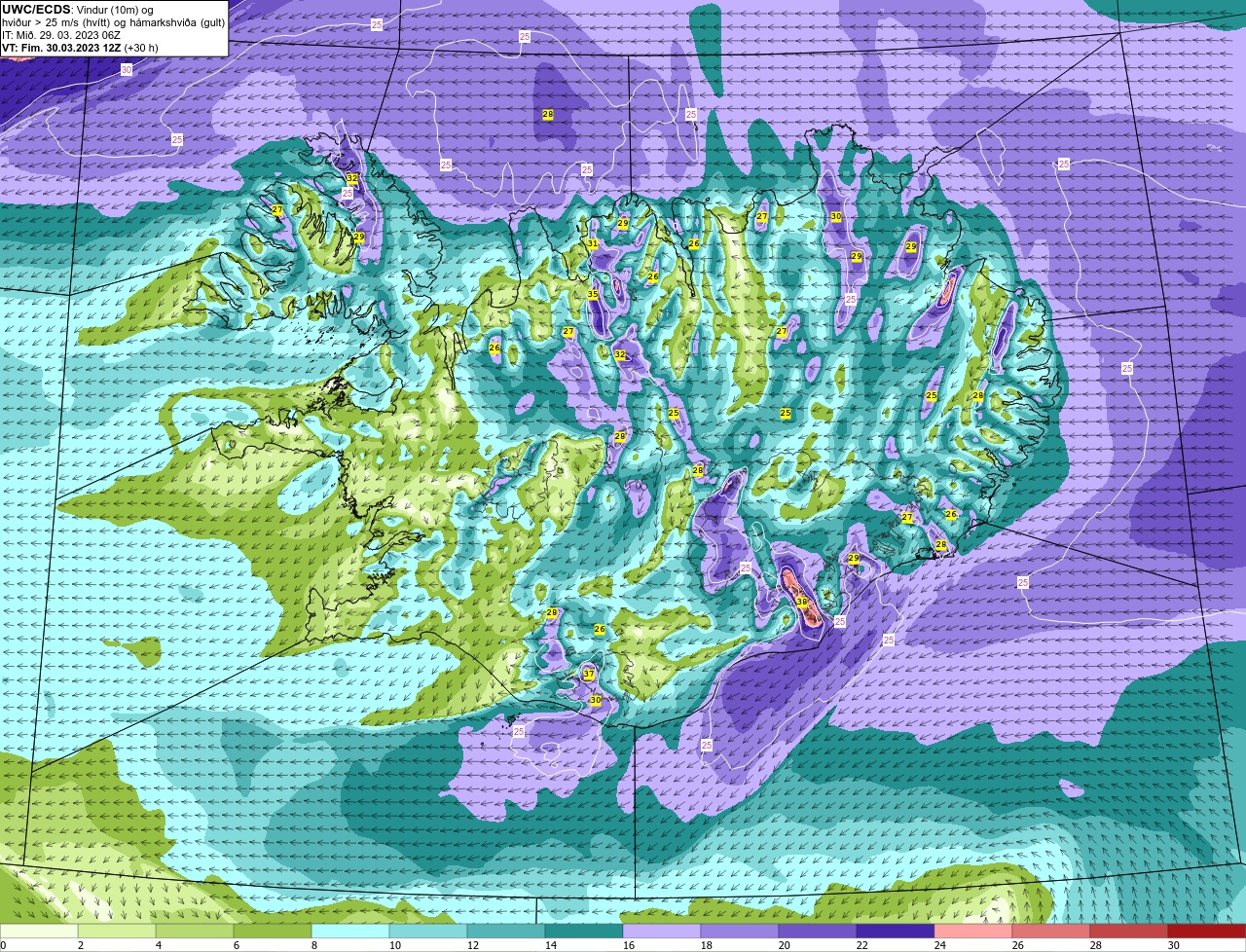Click the legend scale label 24
This screenshot has width=1246, height=952.
click(x=940, y=945)
